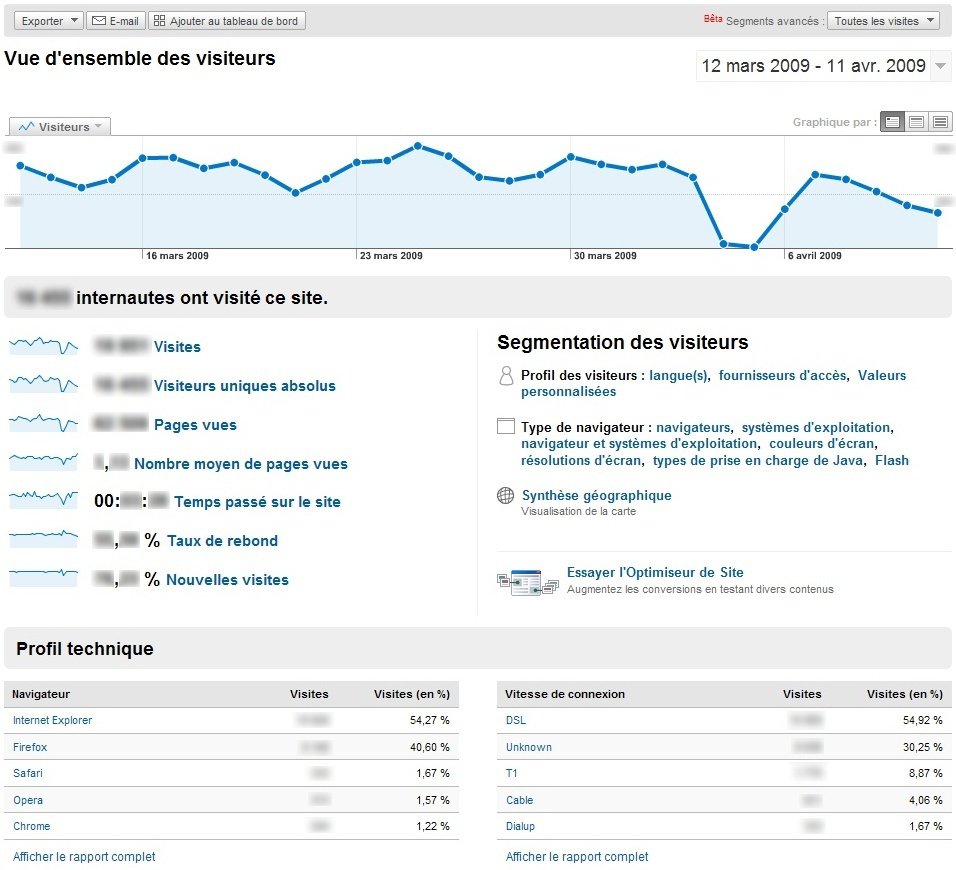Open the Toutes les visites segment dropdown

point(883,21)
